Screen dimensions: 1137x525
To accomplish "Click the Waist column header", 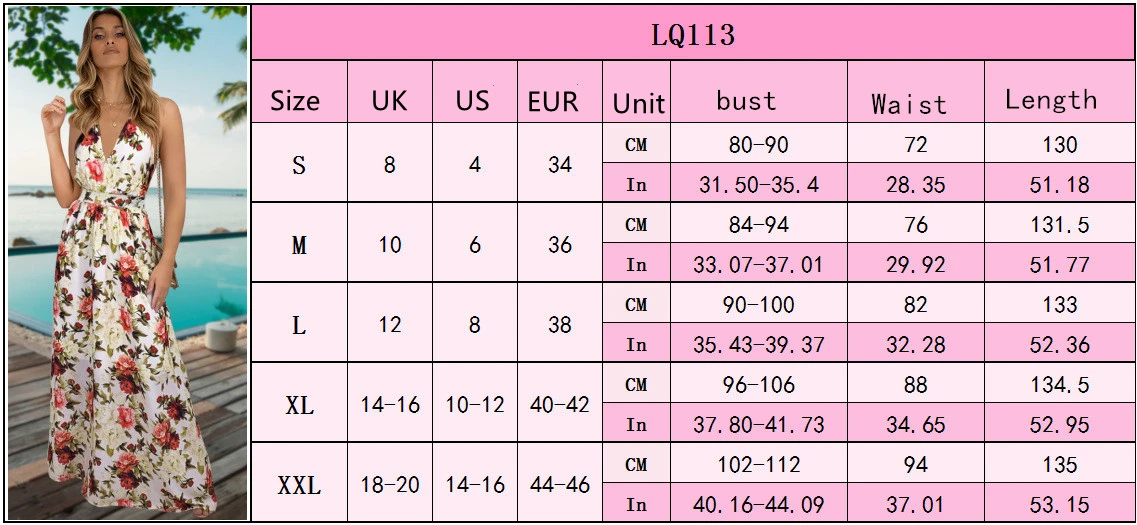I will point(908,103).
